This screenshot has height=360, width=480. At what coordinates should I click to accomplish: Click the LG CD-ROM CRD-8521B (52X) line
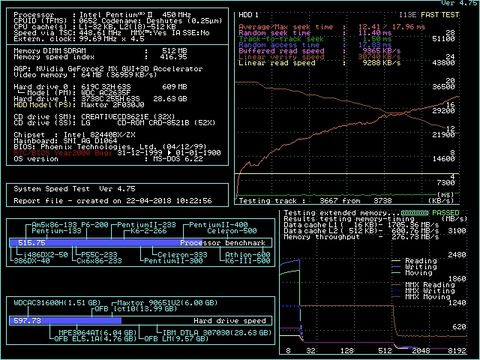(x=114, y=123)
